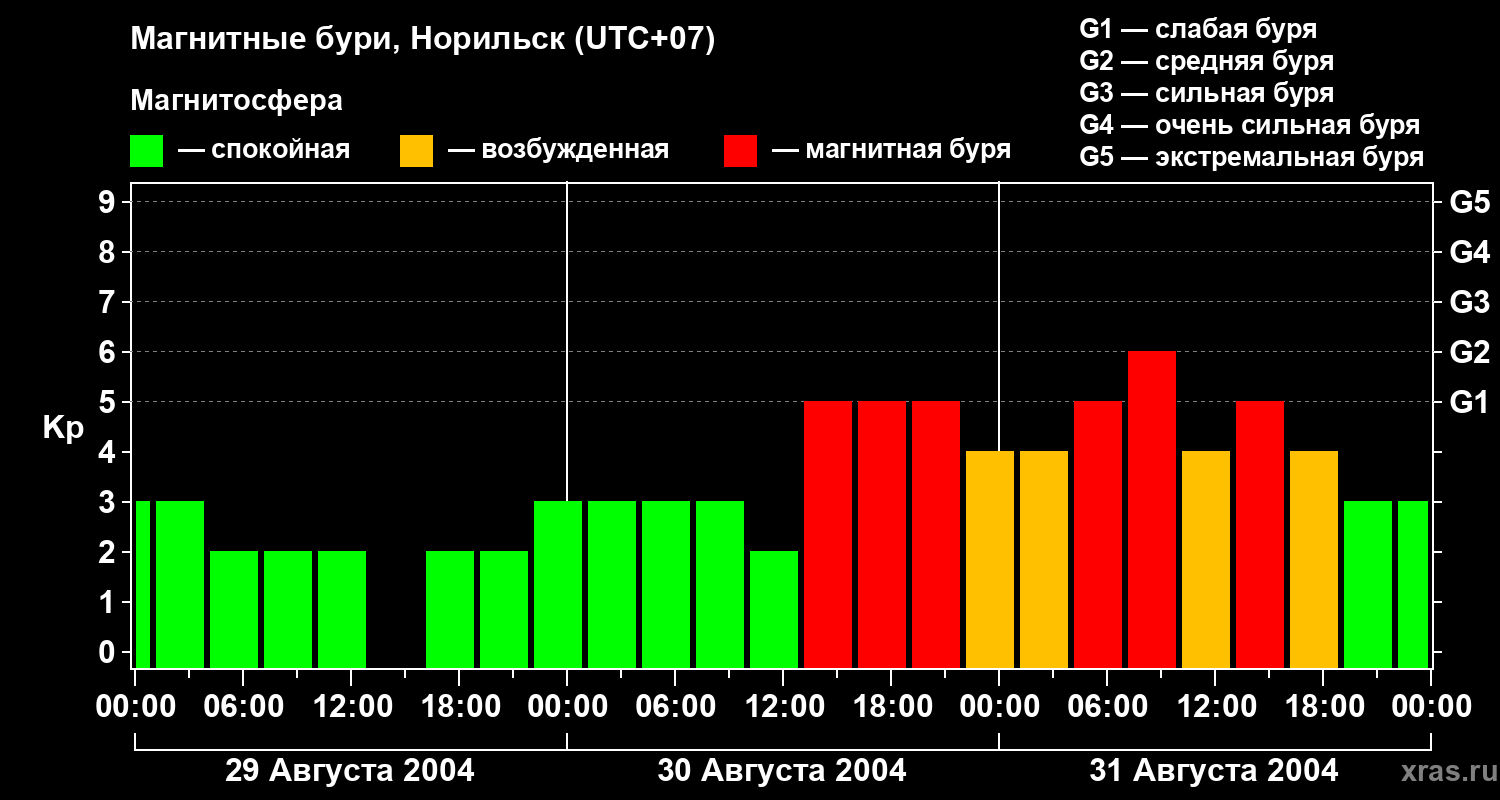Click the narrow last green bar on 31 August

[1413, 585]
